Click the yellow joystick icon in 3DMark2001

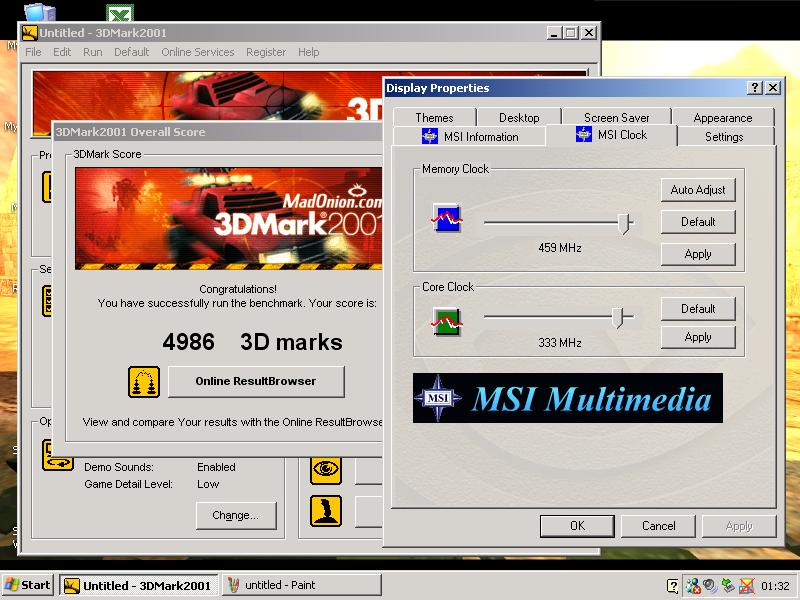pyautogui.click(x=326, y=511)
